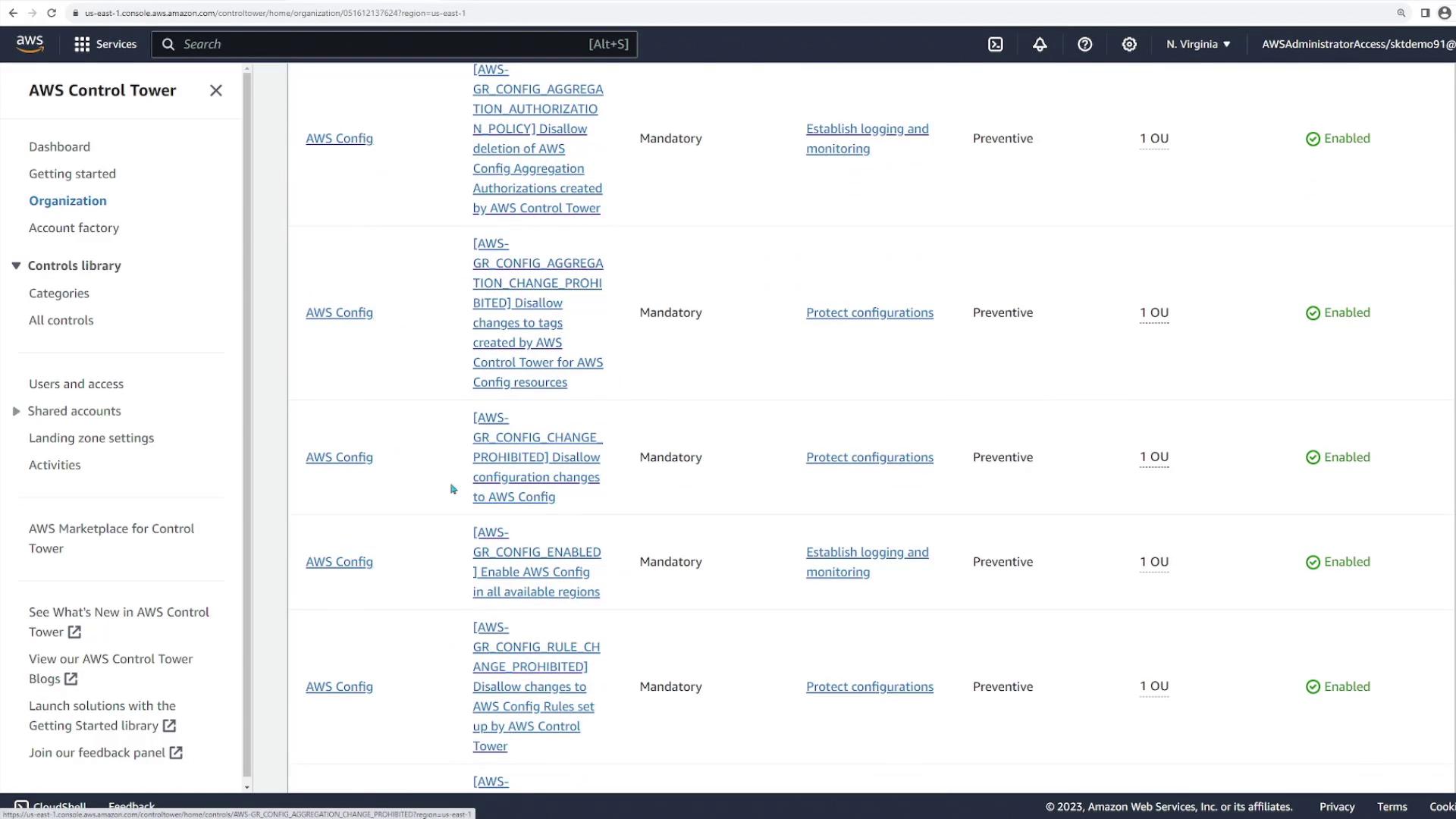This screenshot has height=819, width=1456.
Task: Click the browser profile avatar icon
Action: pyautogui.click(x=1445, y=13)
